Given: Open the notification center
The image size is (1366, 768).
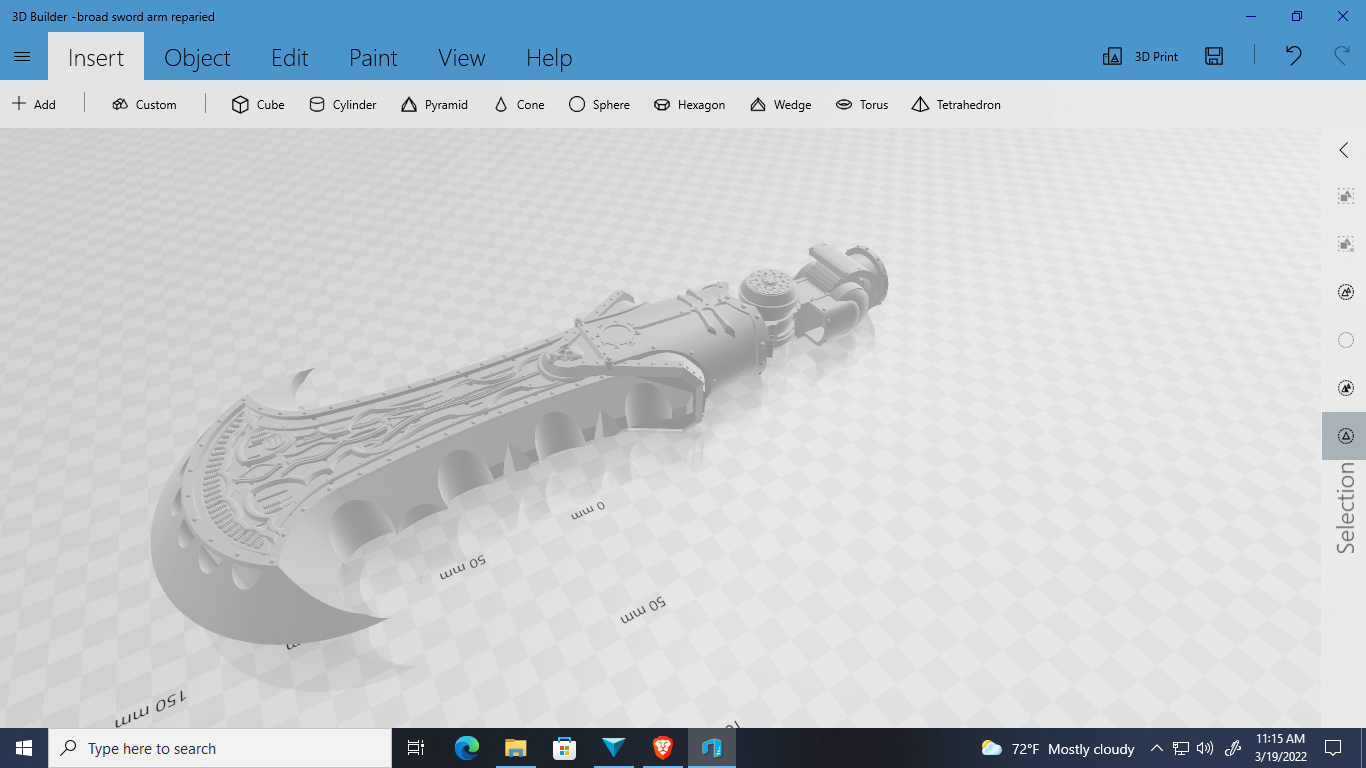Looking at the screenshot, I should coord(1333,748).
